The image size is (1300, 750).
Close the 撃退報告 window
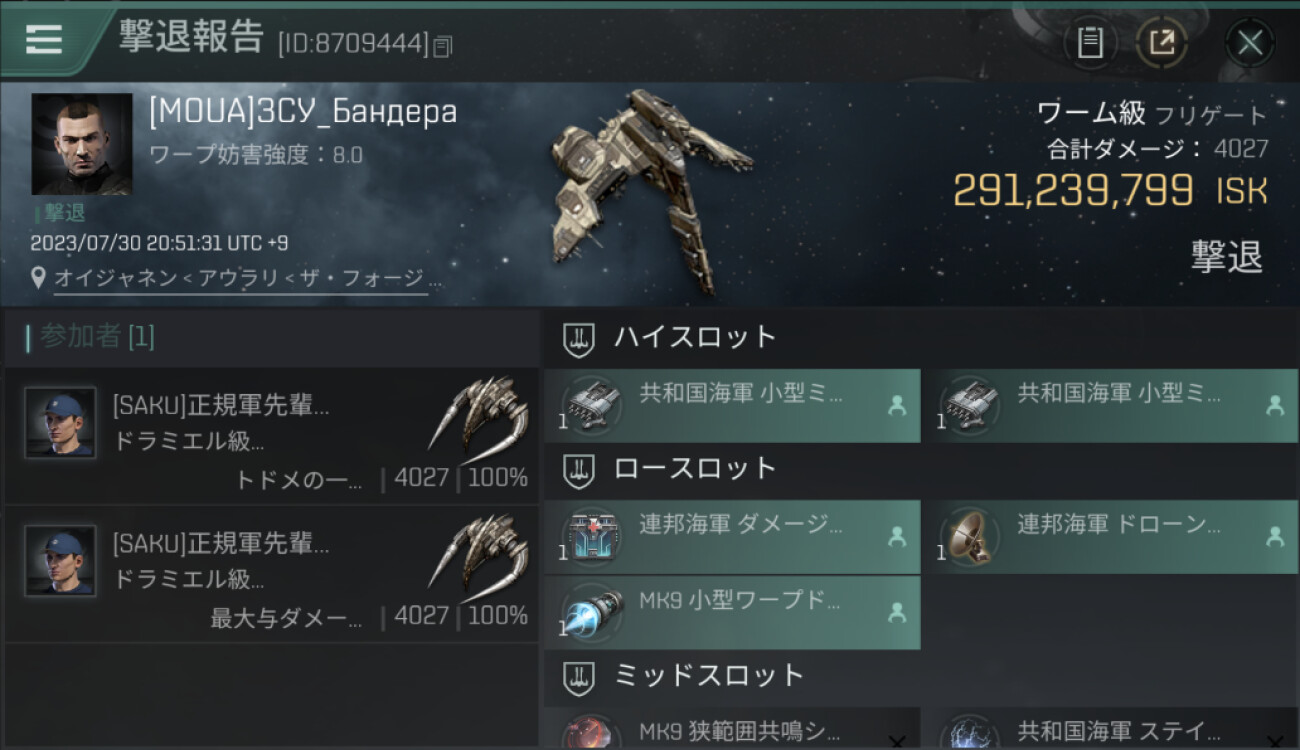[1250, 43]
